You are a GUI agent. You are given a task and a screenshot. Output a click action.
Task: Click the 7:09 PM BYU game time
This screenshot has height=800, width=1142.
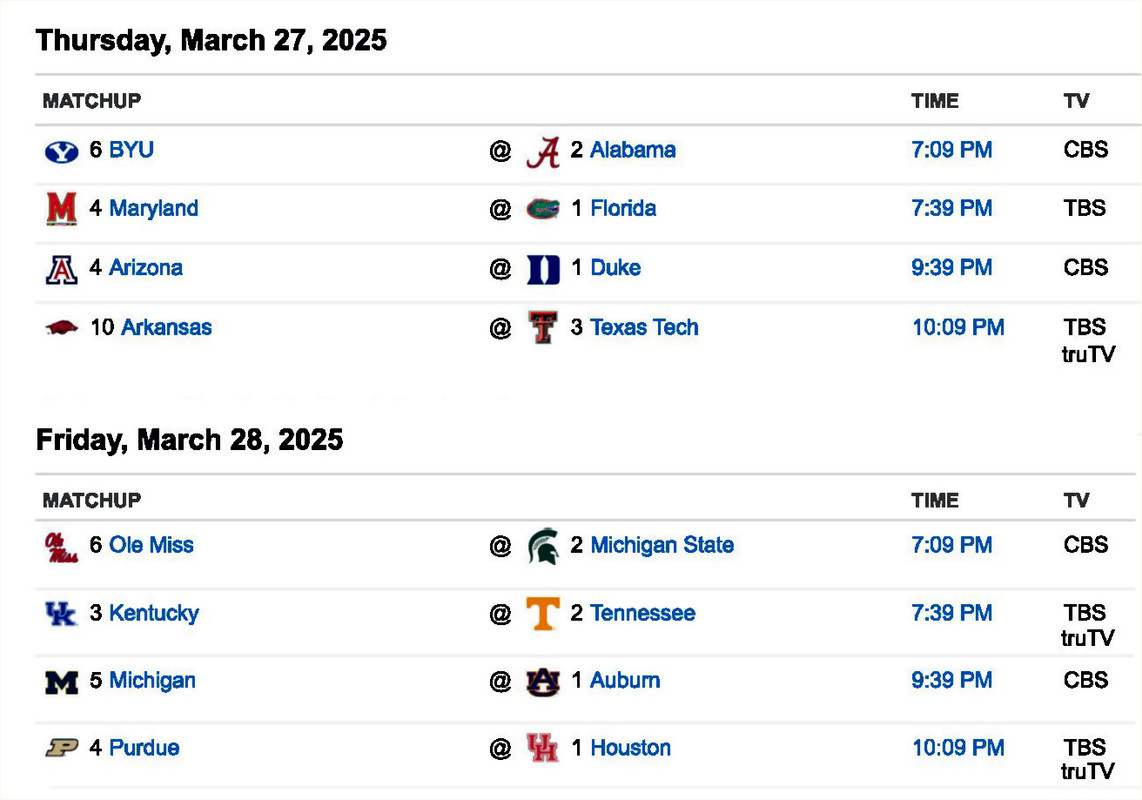pos(951,150)
